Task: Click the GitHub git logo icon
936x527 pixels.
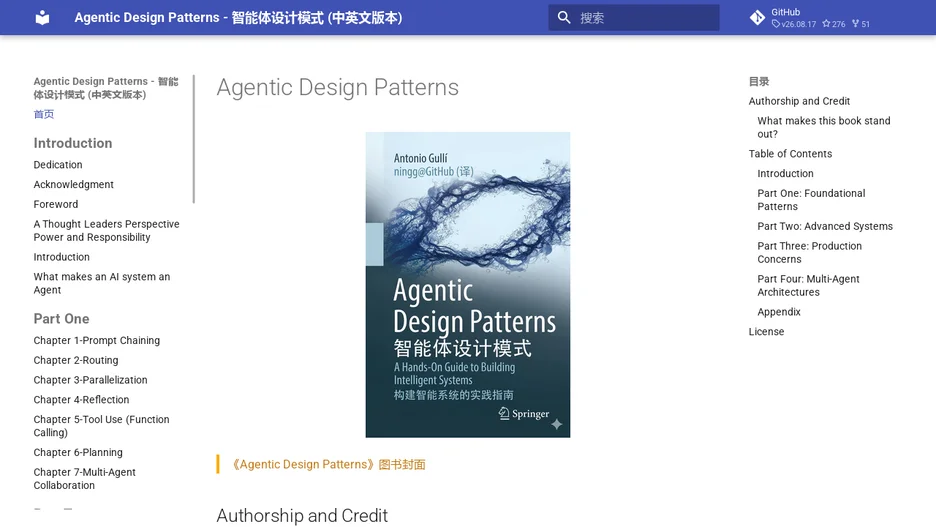Action: coord(758,18)
